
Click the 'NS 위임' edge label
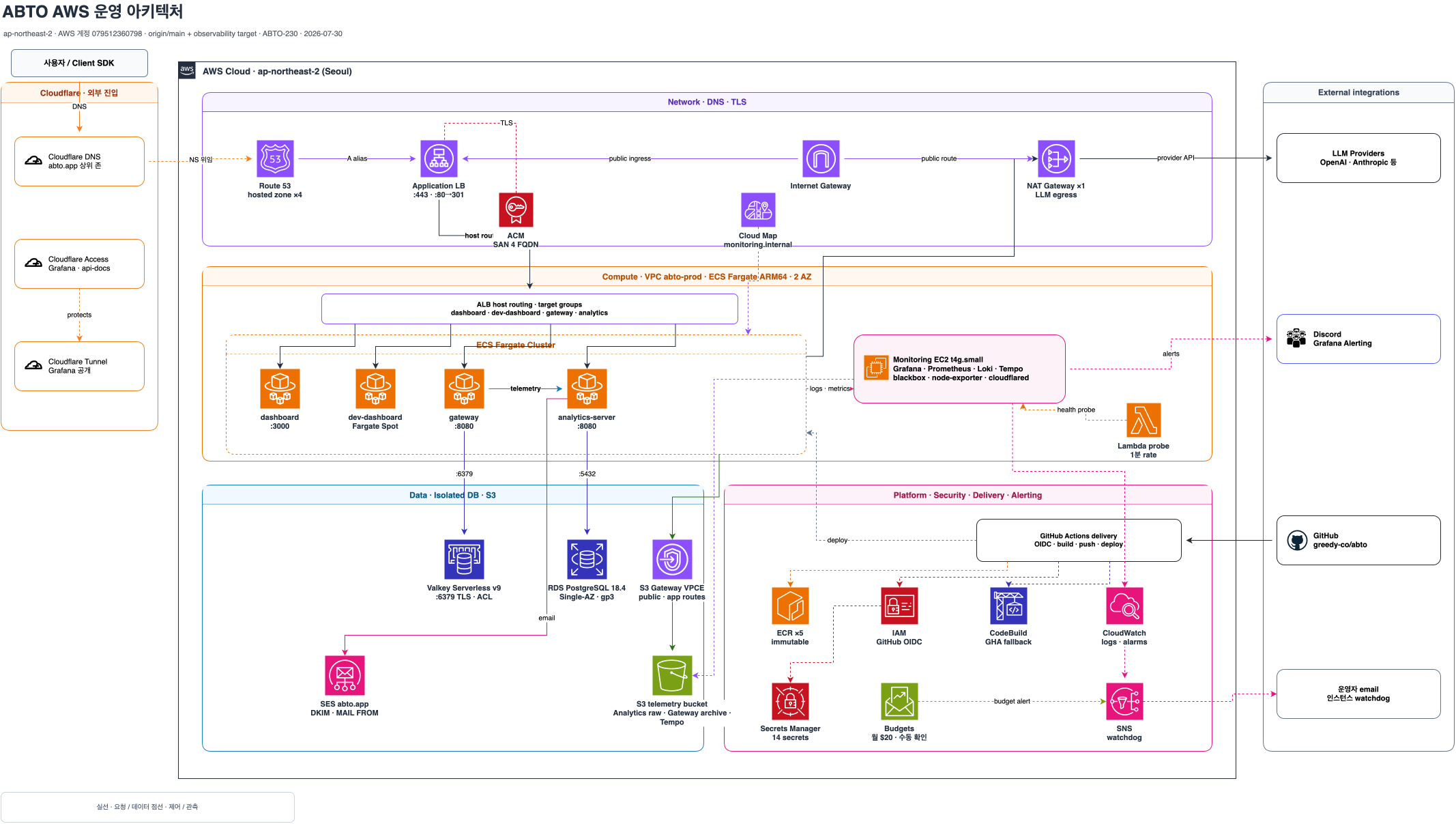[x=201, y=160]
